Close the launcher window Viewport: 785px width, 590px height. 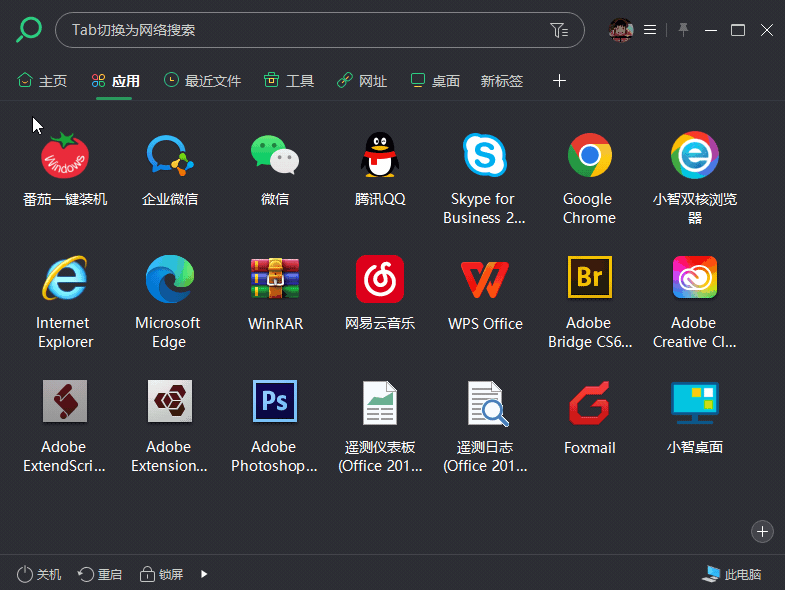coord(767,30)
